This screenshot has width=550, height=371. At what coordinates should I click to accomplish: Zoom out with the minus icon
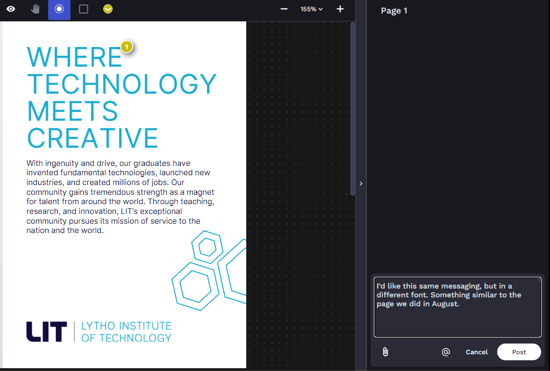click(x=284, y=9)
